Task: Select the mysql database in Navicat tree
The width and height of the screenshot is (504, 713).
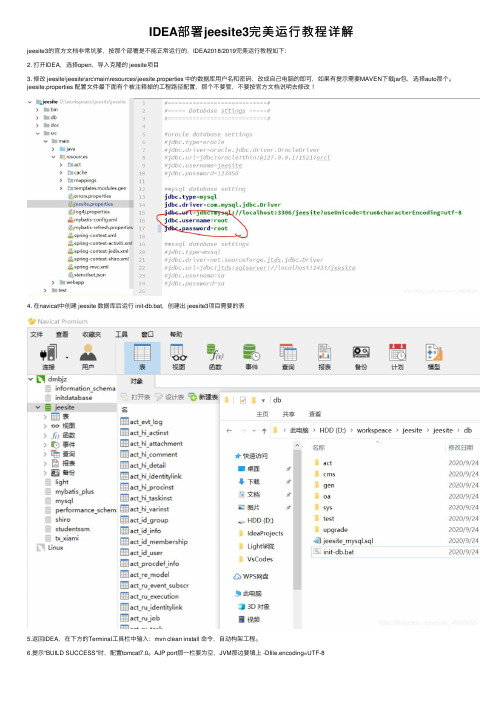Action: [x=60, y=501]
